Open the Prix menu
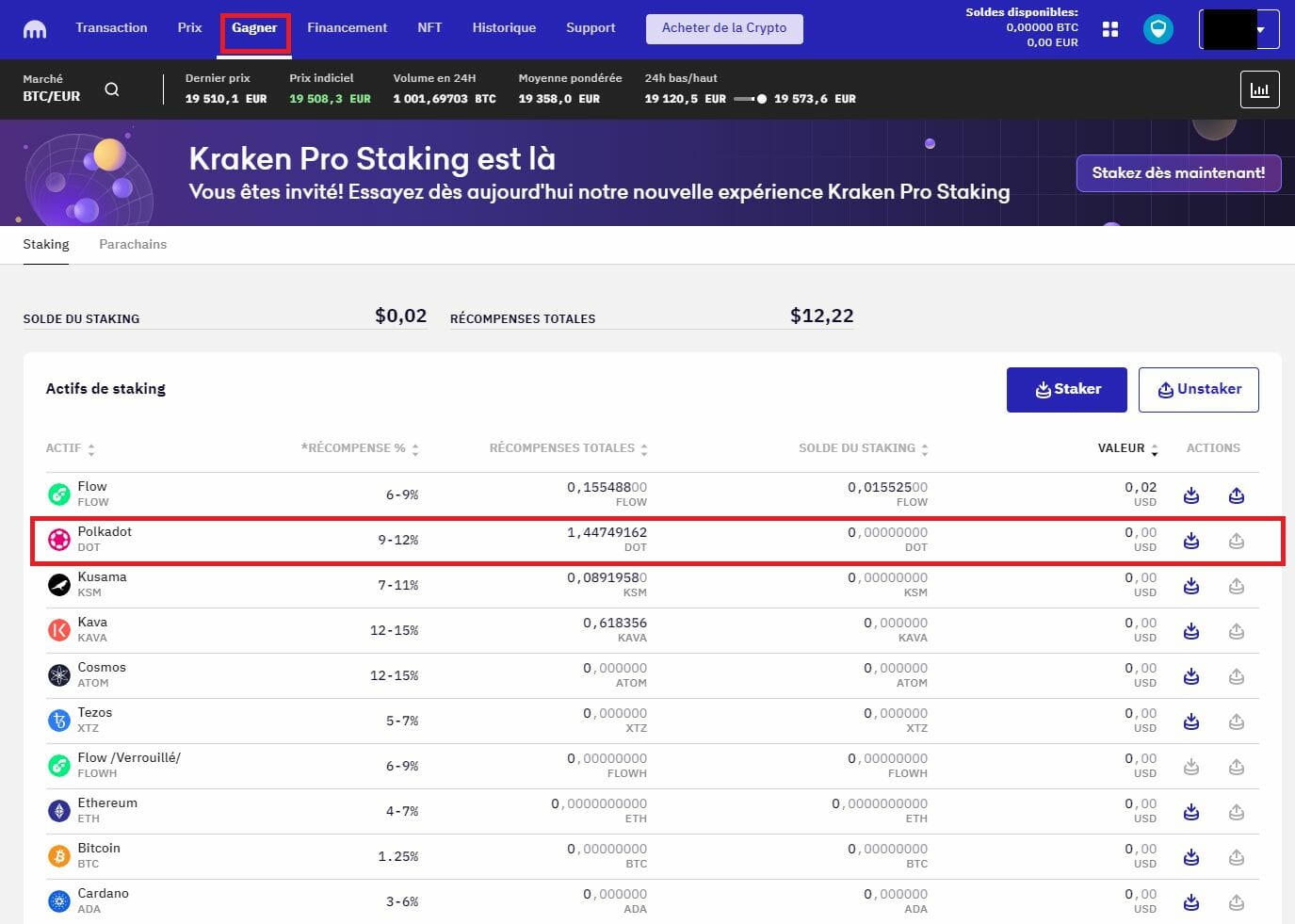Screen dimensions: 1295x924 189,28
